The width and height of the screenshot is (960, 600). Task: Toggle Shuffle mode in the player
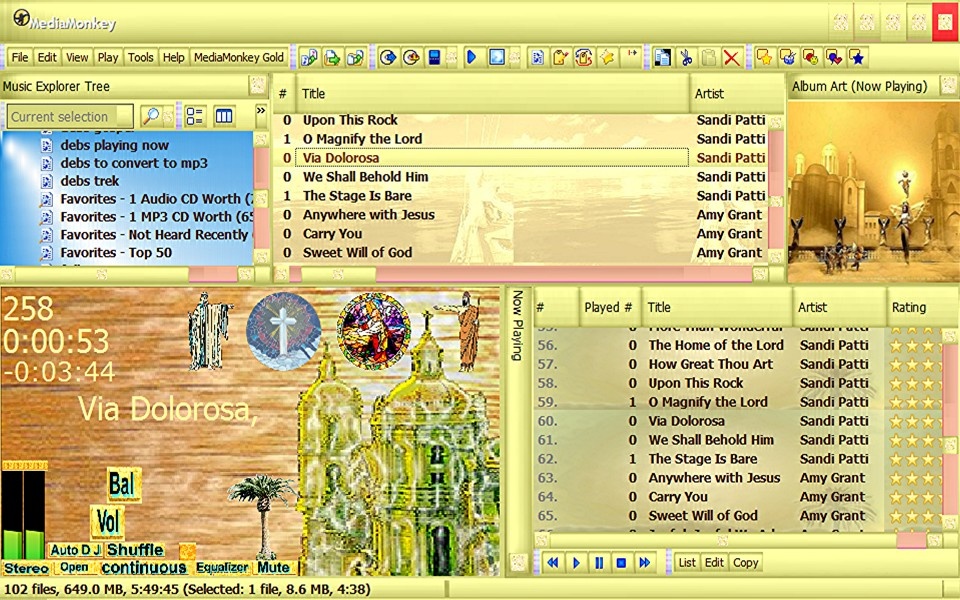pyautogui.click(x=135, y=550)
